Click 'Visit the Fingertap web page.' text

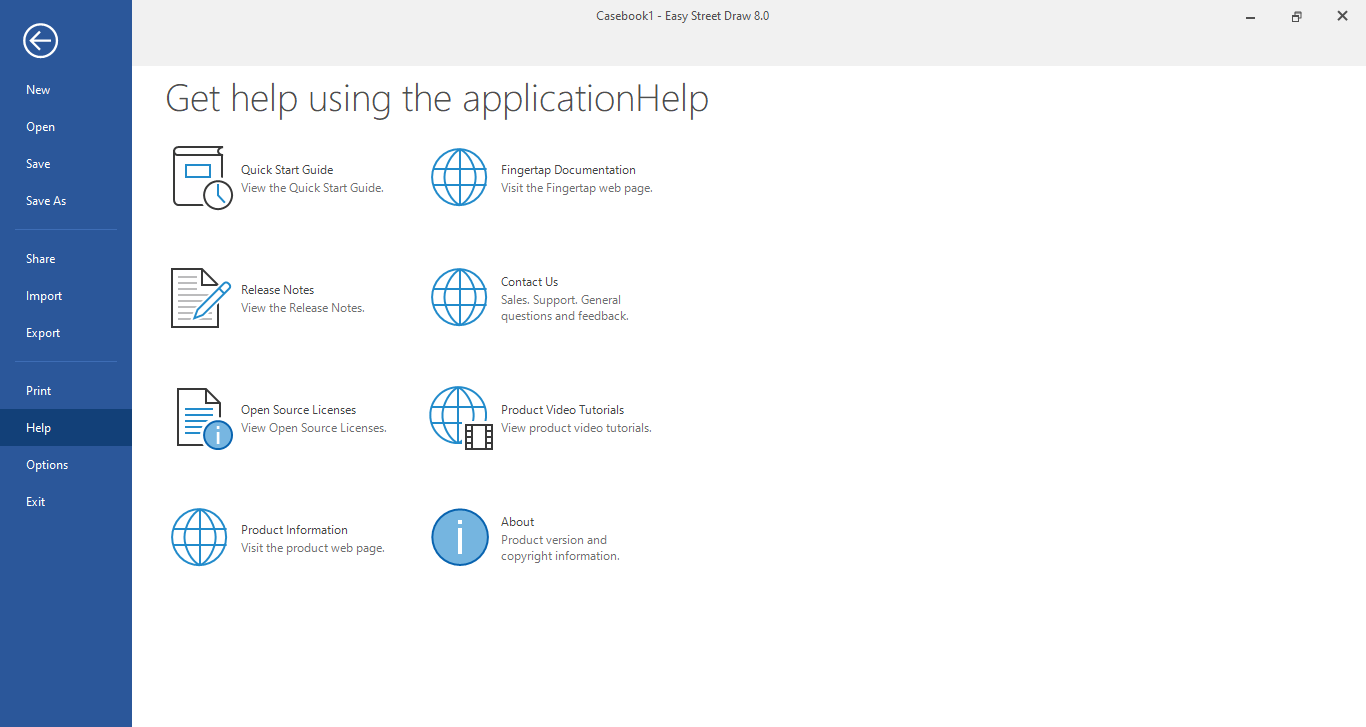pyautogui.click(x=577, y=188)
